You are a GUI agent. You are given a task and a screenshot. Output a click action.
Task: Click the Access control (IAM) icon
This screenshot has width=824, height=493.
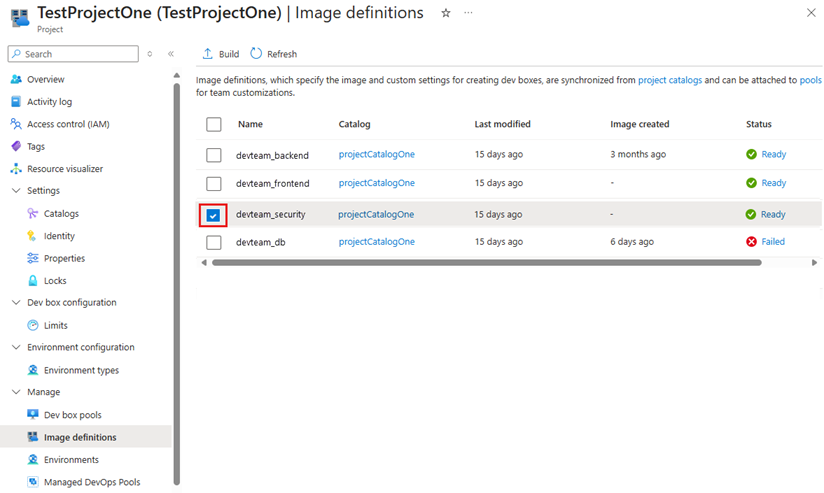click(16, 124)
